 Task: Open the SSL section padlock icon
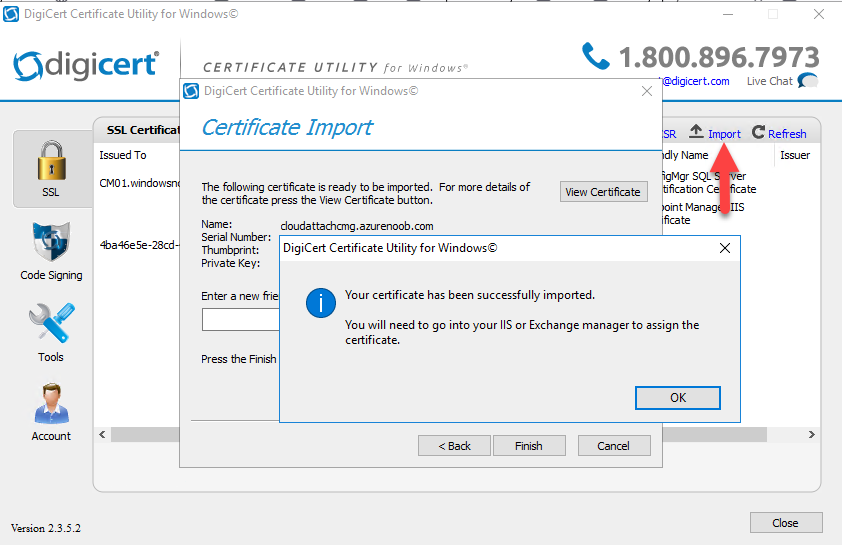click(52, 161)
